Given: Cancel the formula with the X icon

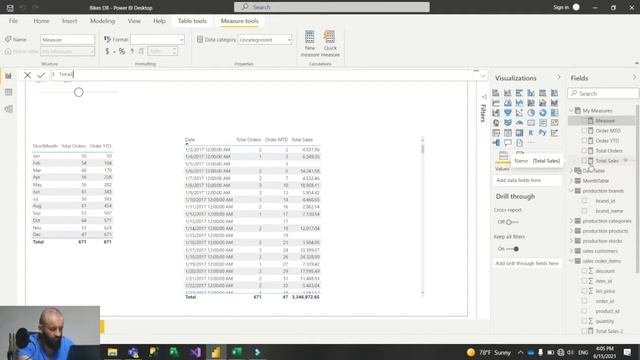Looking at the screenshot, I should point(27,75).
